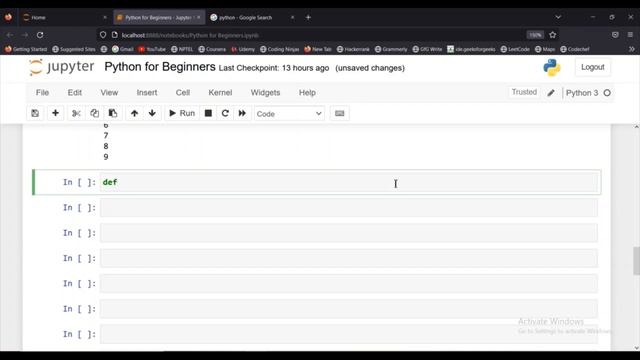
Task: Click output line showing 7
Action: (x=106, y=136)
